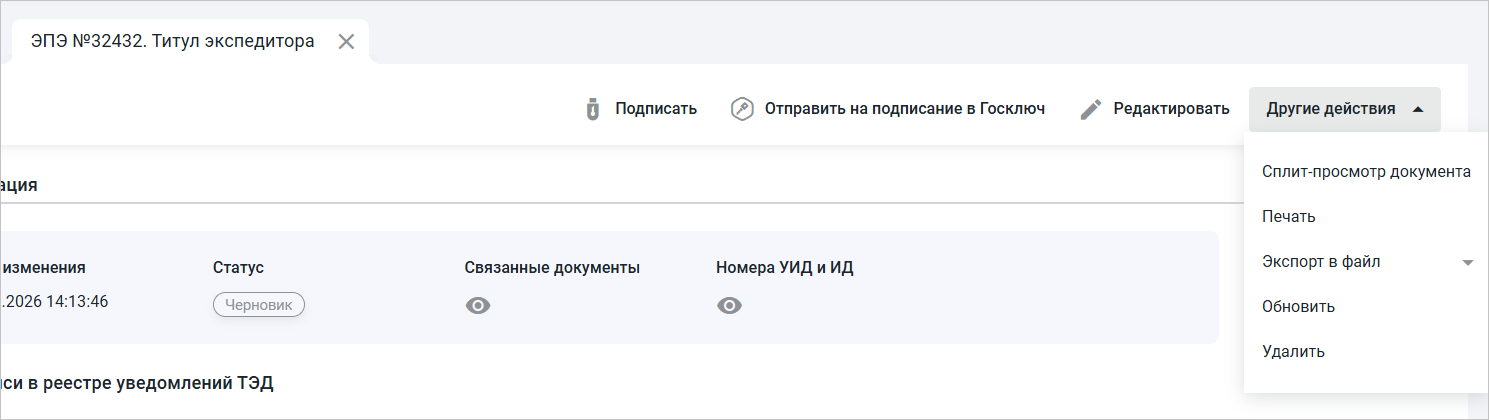Image resolution: width=1489 pixels, height=420 pixels.
Task: Collapse the Другие действия dropdown
Action: 1345,109
